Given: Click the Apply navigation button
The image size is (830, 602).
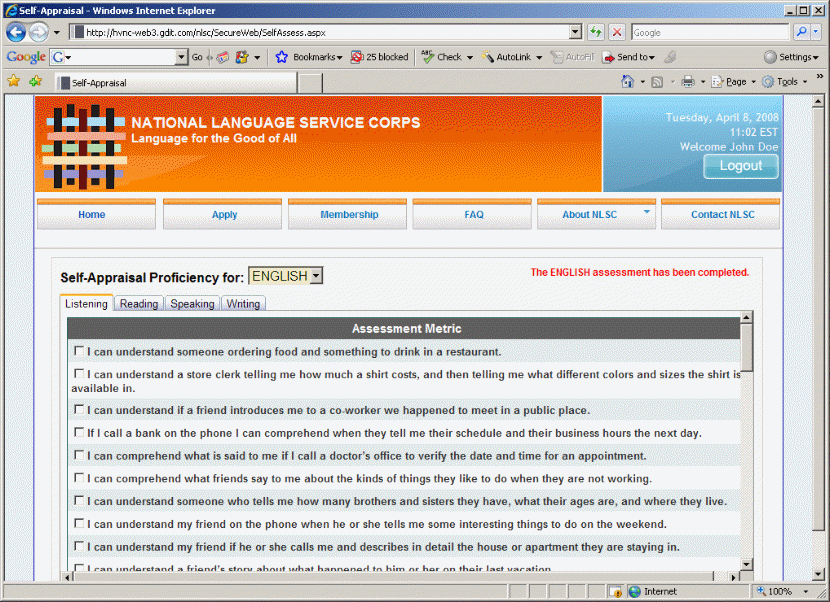Looking at the screenshot, I should click(x=225, y=214).
